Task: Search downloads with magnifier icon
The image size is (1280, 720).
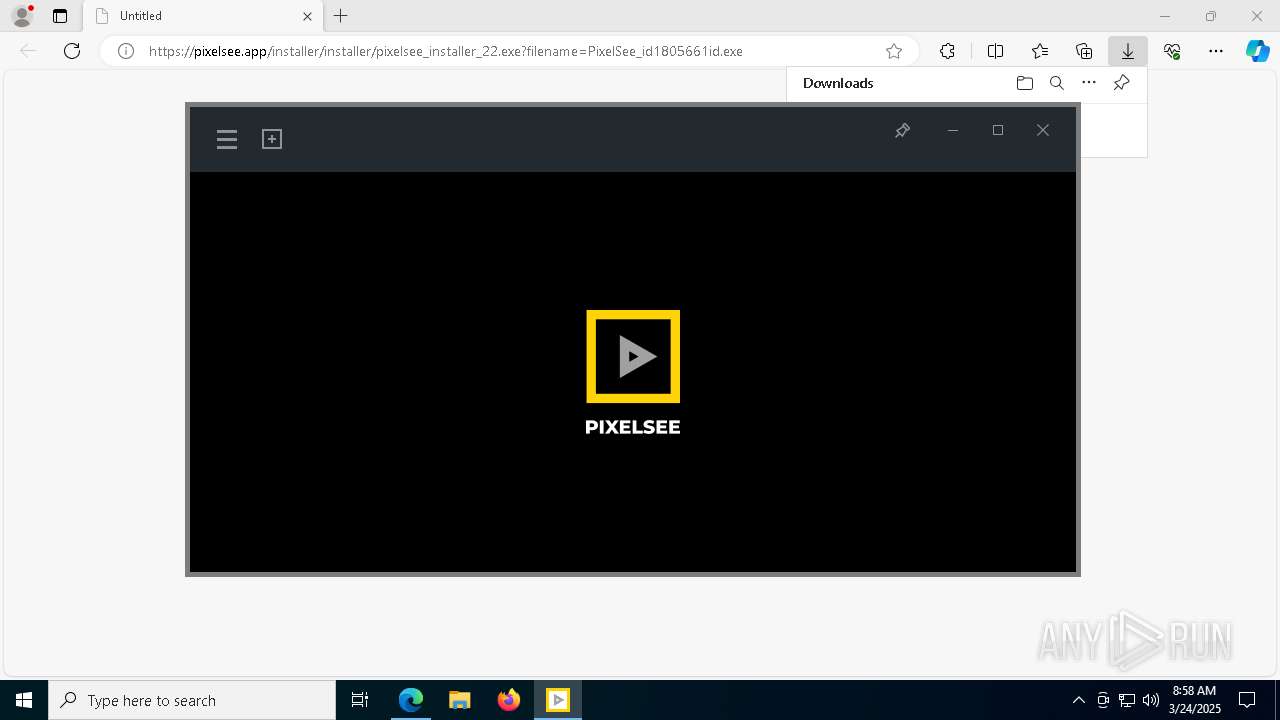Action: (1057, 83)
